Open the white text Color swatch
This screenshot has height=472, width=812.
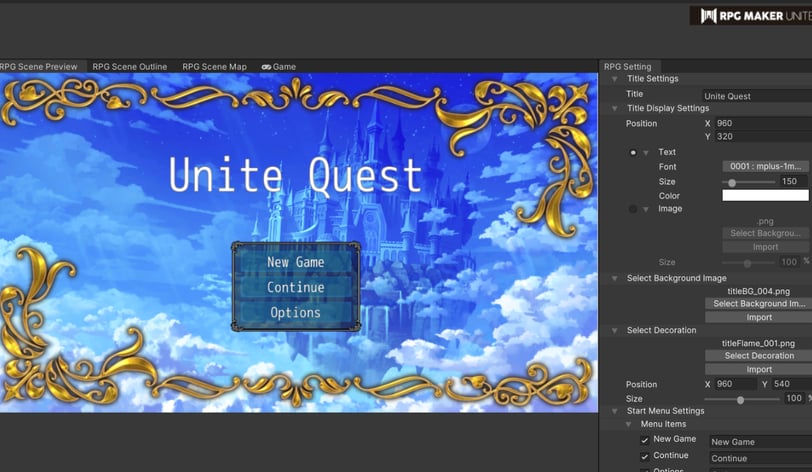[765, 195]
